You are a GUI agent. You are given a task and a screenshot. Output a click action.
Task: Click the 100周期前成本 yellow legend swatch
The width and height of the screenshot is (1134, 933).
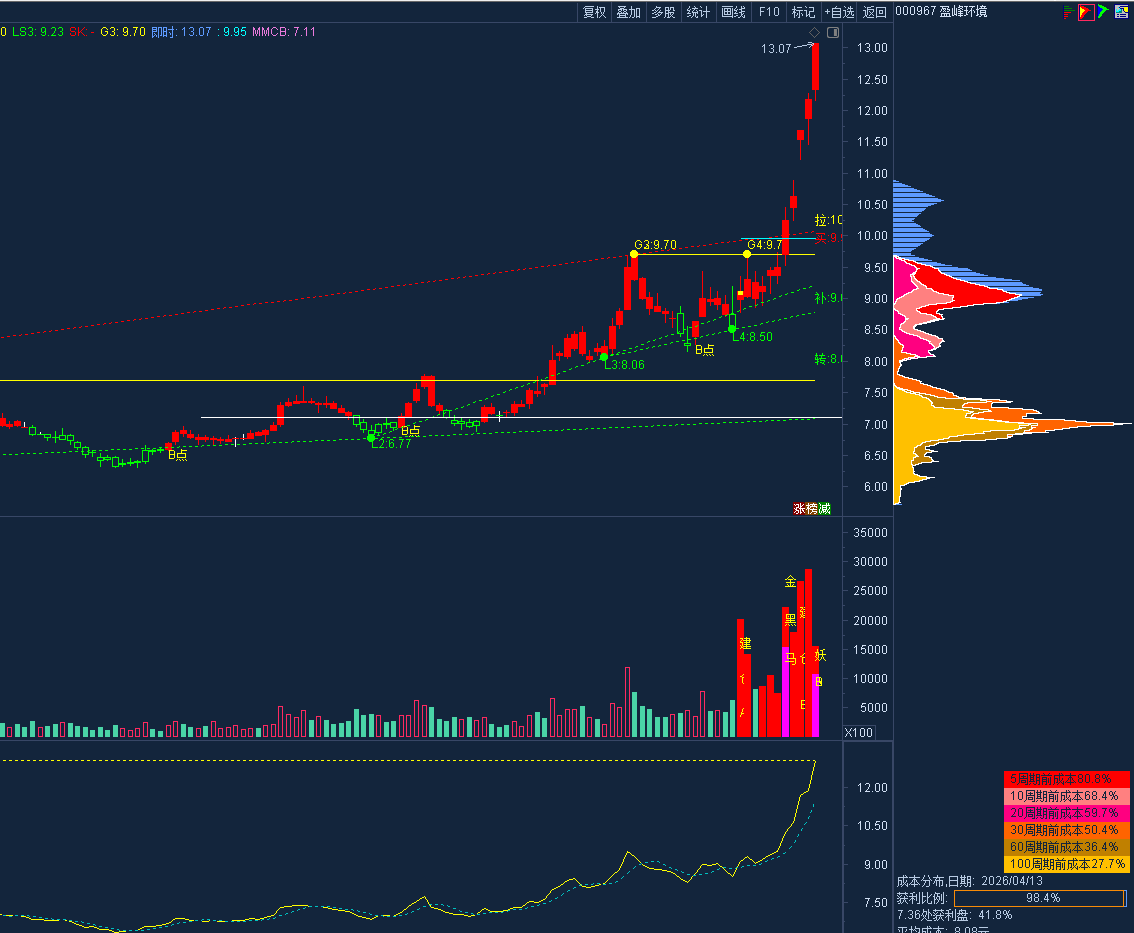point(1066,863)
